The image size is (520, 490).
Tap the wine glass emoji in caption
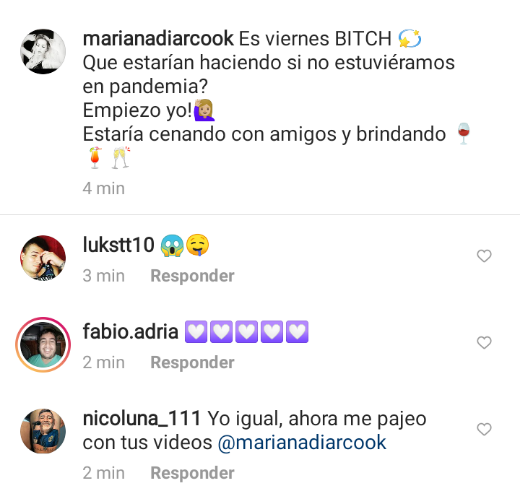click(464, 134)
